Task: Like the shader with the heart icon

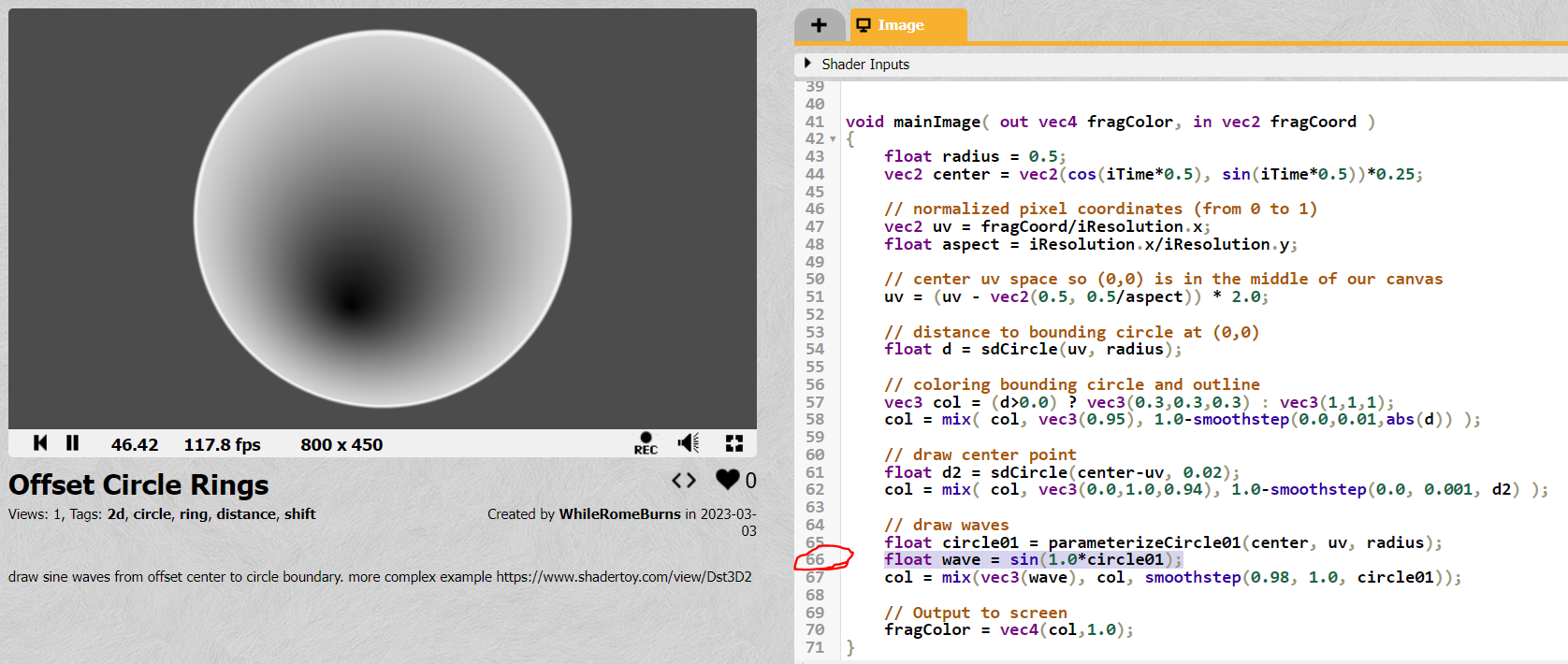Action: click(728, 480)
